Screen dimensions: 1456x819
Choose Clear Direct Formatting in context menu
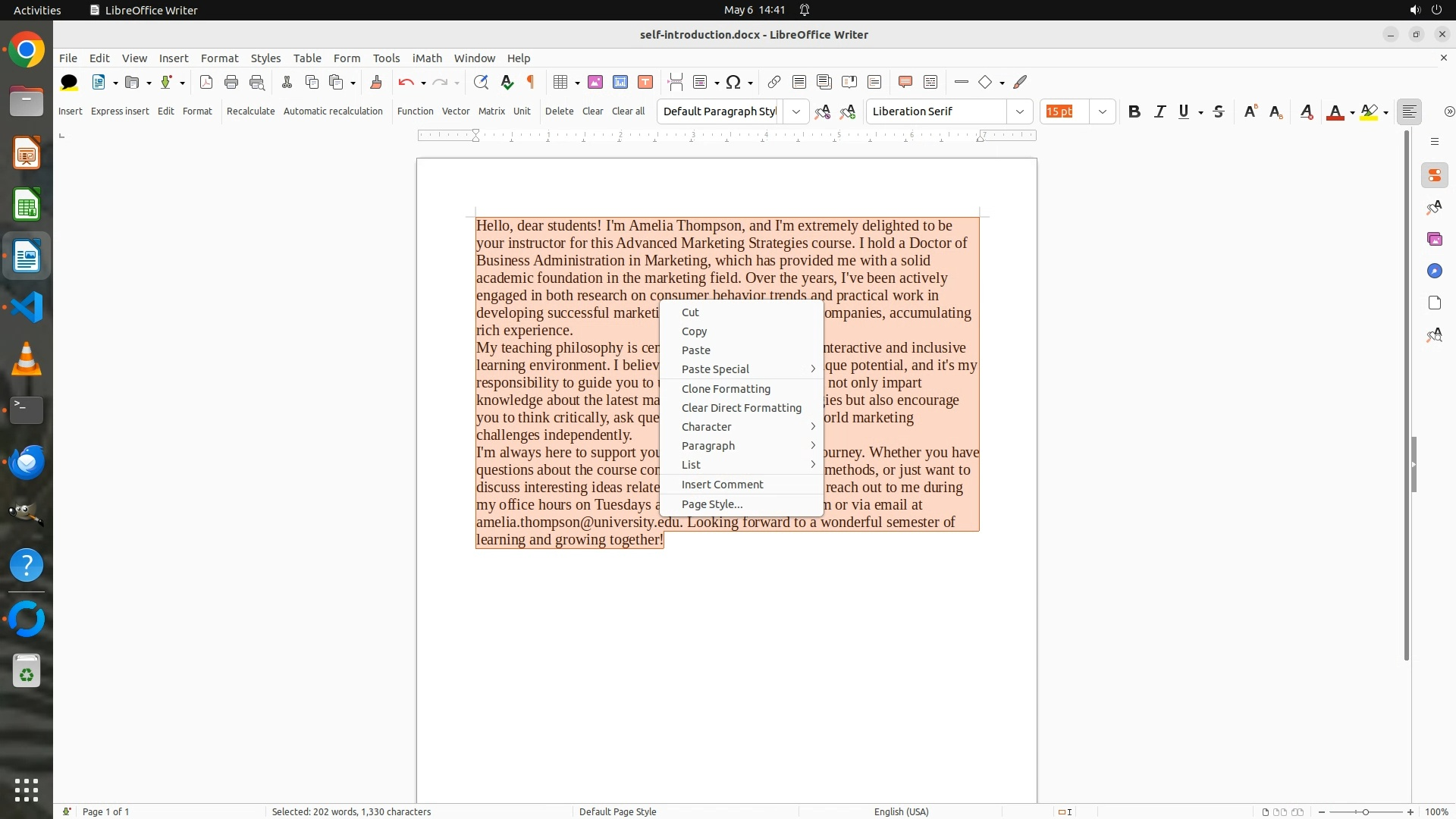(x=741, y=408)
